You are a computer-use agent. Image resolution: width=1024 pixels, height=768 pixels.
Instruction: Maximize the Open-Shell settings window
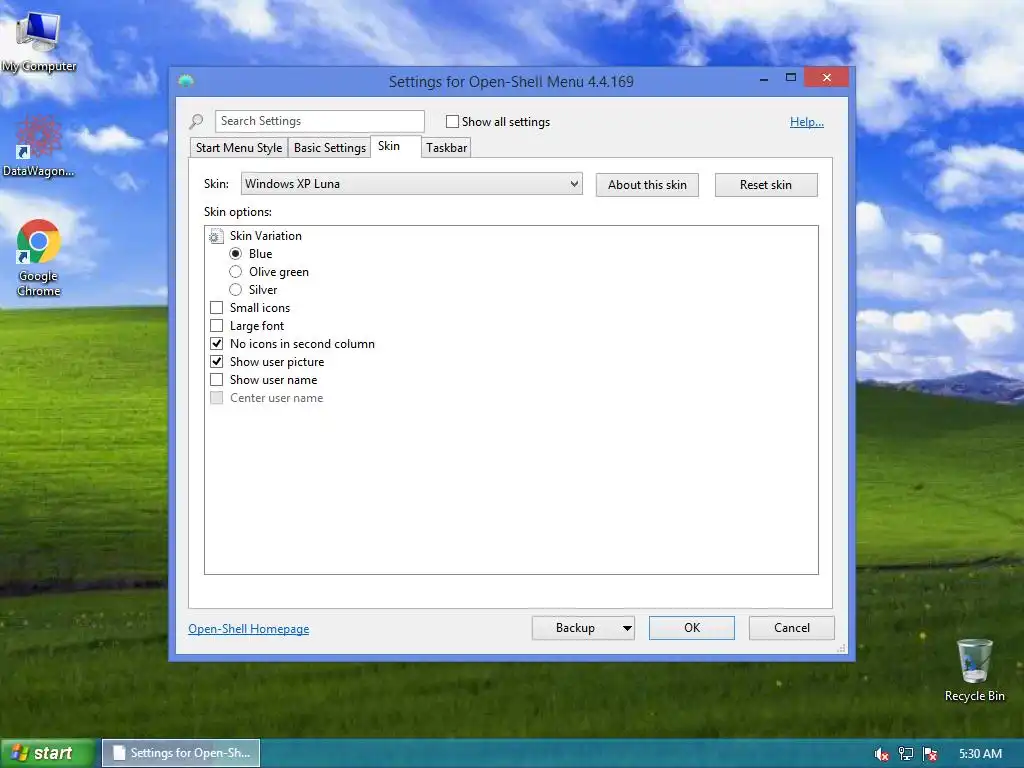(x=790, y=78)
